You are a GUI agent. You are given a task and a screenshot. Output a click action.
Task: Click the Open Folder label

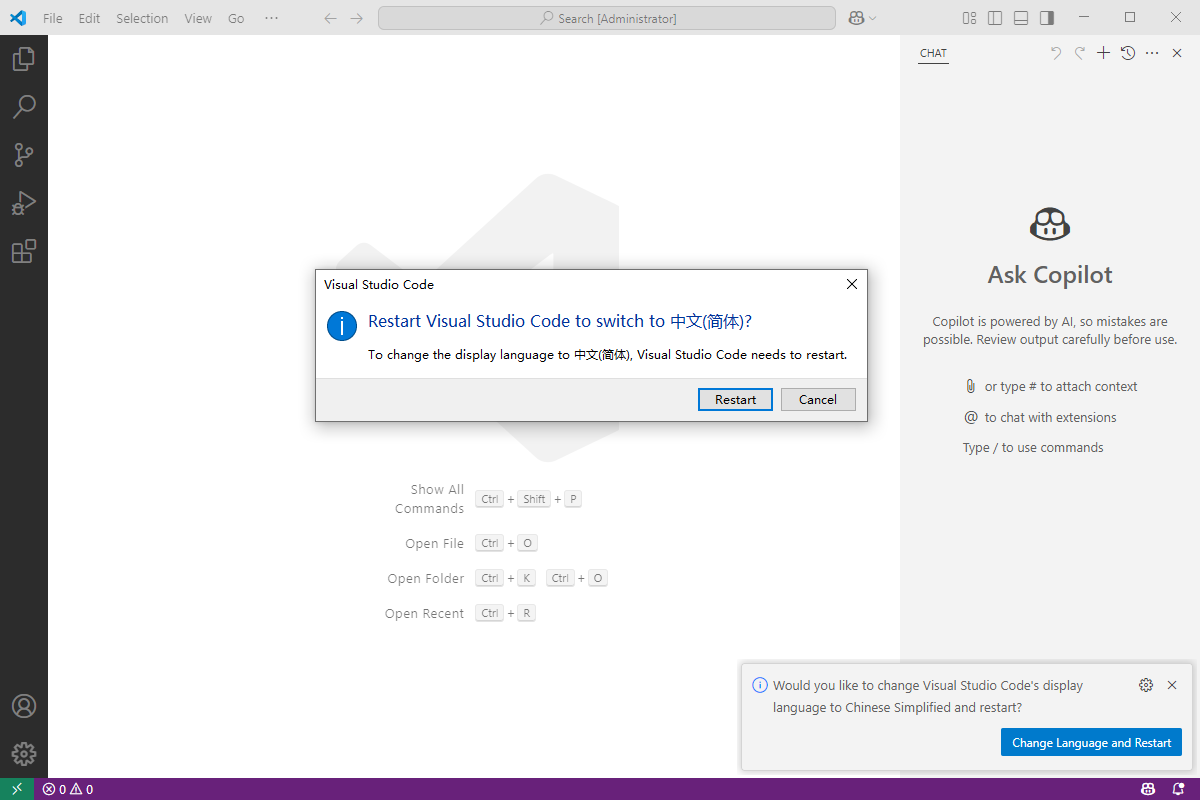click(x=426, y=578)
